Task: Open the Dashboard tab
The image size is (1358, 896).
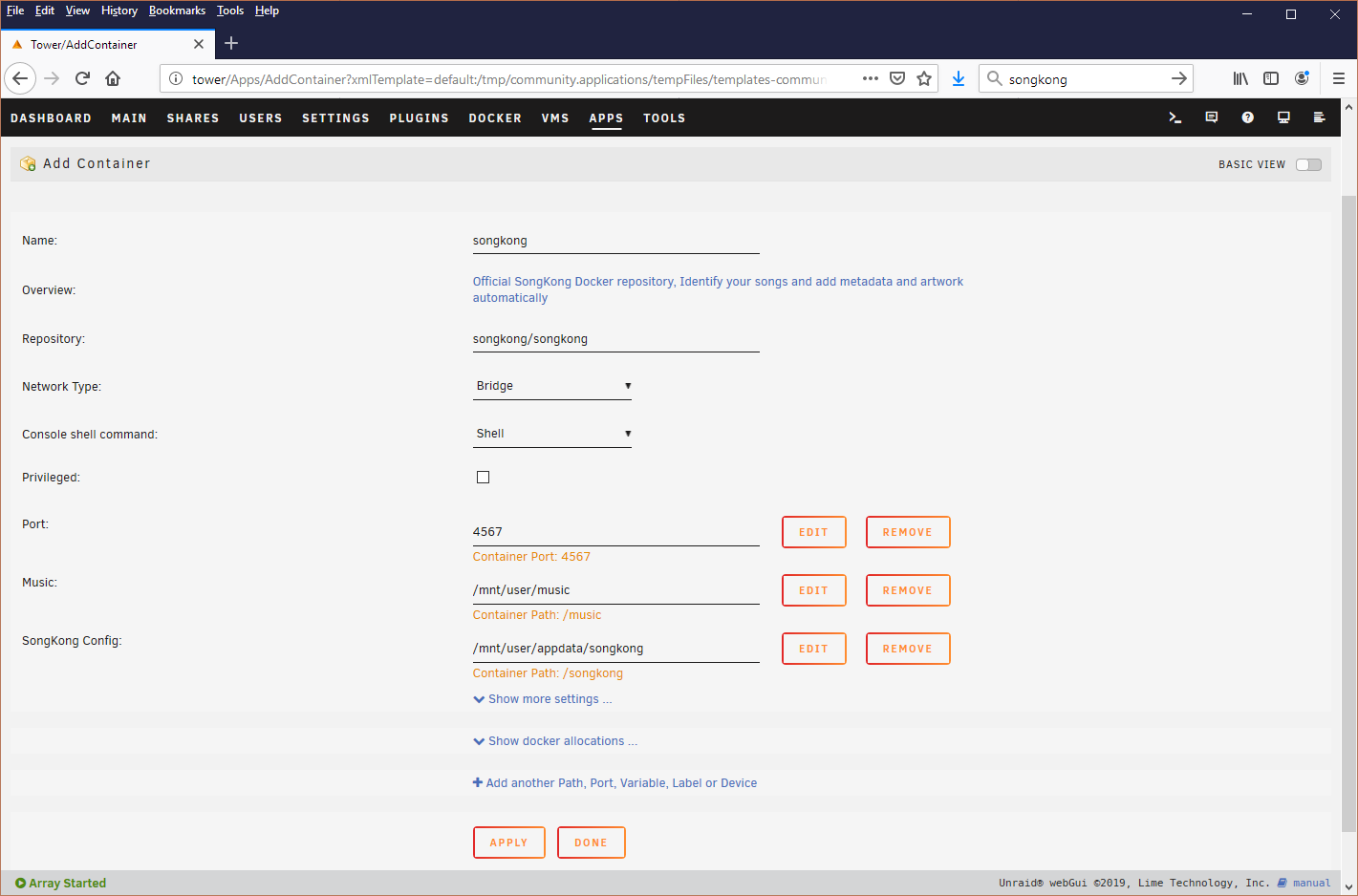Action: tap(51, 118)
